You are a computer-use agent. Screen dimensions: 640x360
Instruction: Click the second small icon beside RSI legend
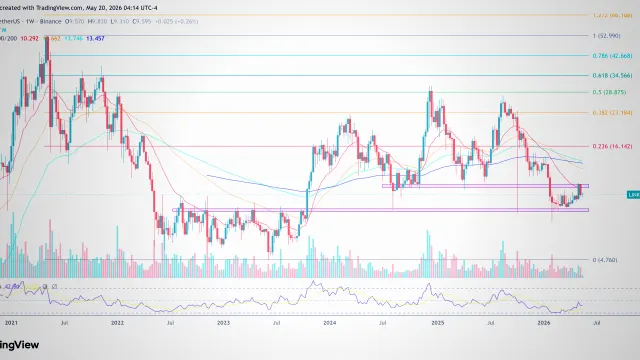[x=54, y=287]
